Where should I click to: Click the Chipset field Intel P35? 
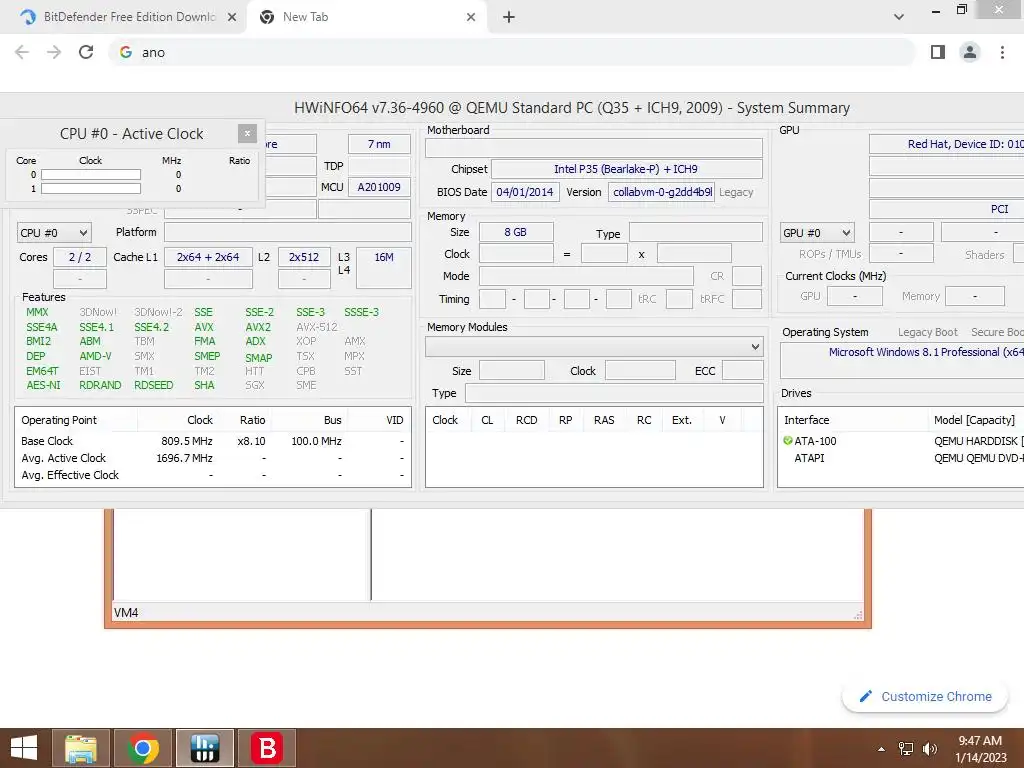[626, 169]
